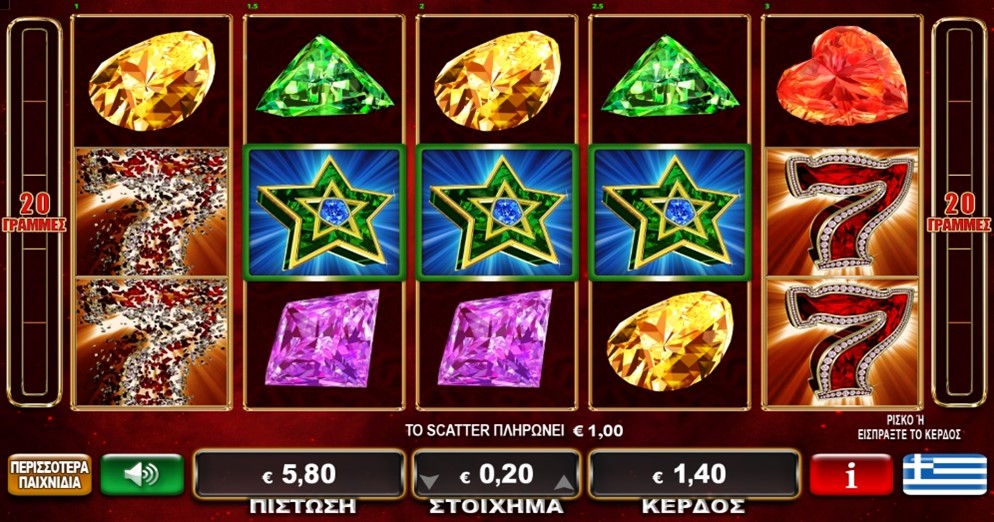Image resolution: width=994 pixels, height=522 pixels.
Task: Mute the game sound with speaker button
Action: 142,474
